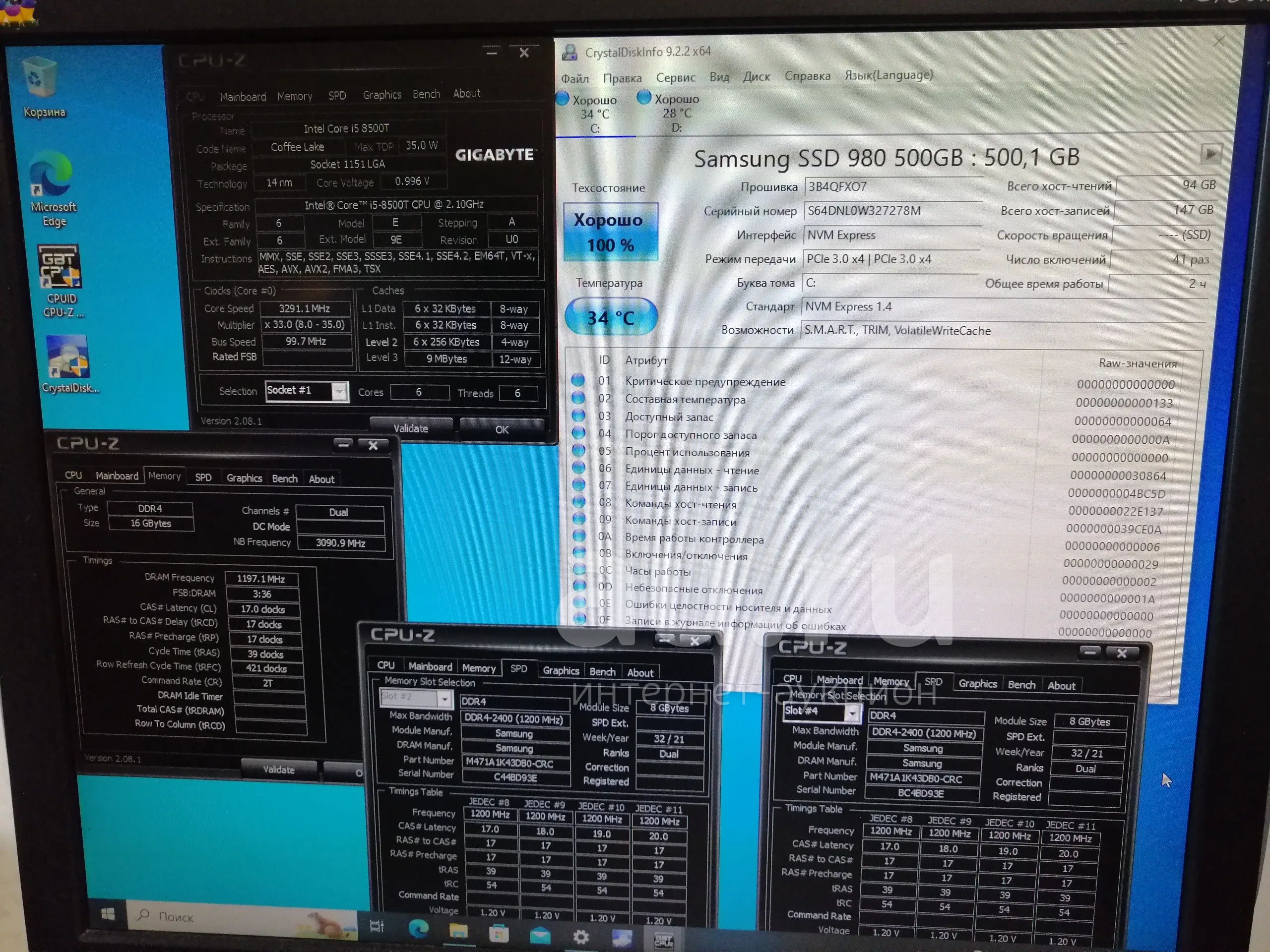The image size is (1270, 952).
Task: Switch to CPU-Z taskbar icon
Action: pyautogui.click(x=663, y=940)
